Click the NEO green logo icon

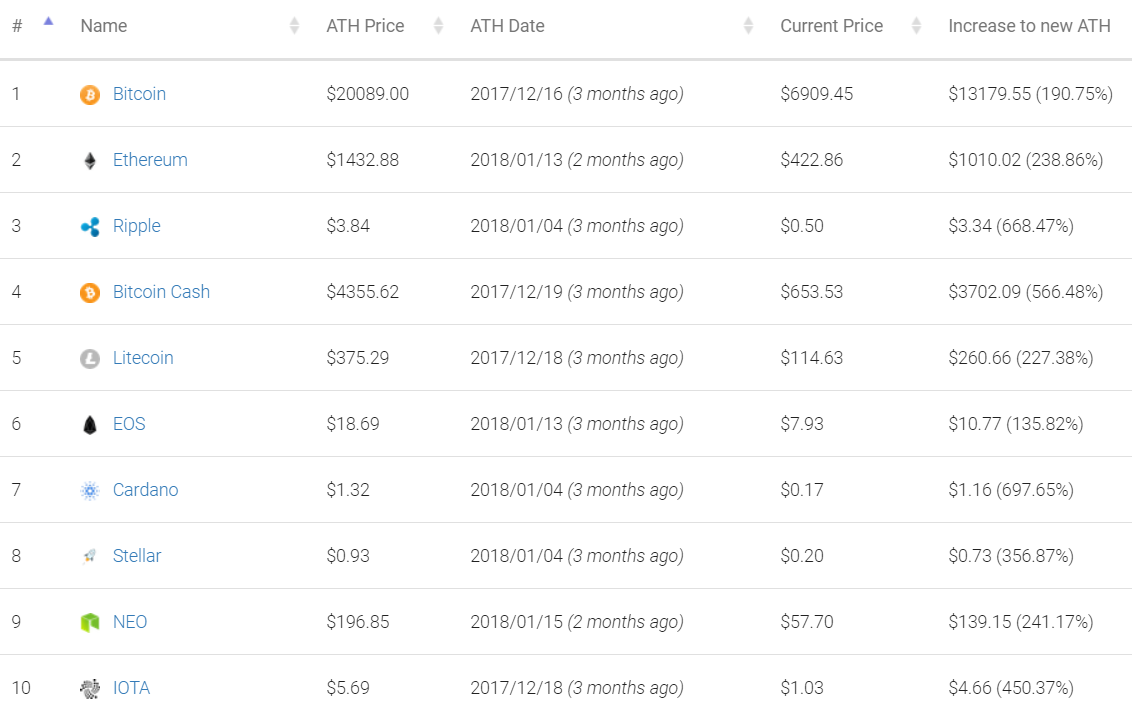[90, 623]
